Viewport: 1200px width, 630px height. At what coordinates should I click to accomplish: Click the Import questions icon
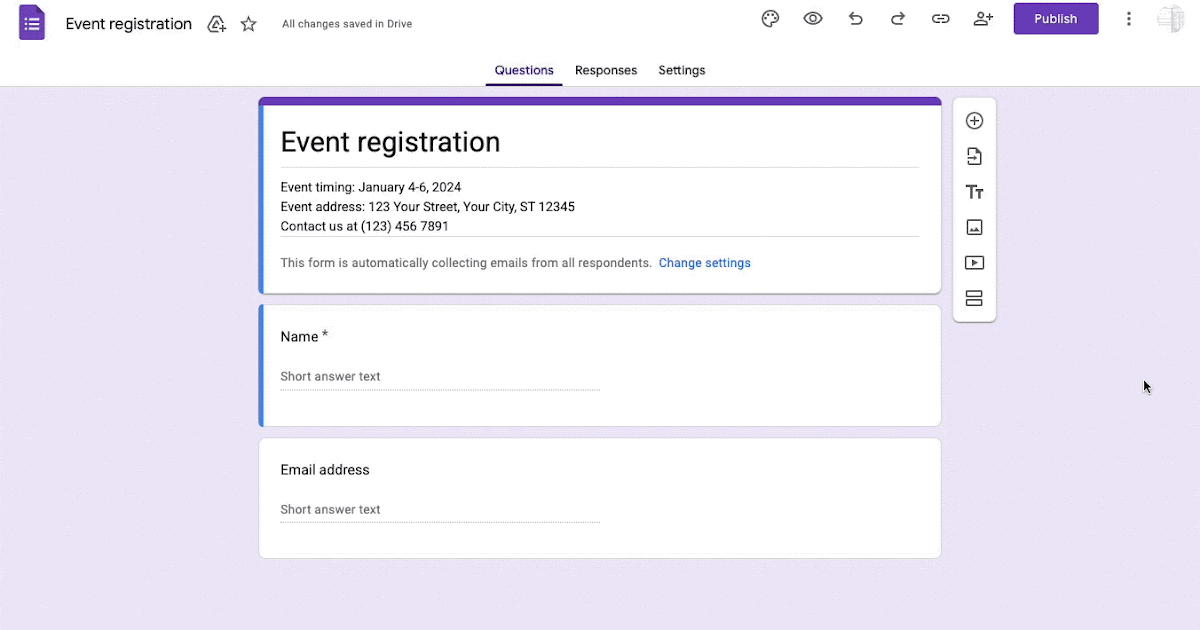point(974,157)
